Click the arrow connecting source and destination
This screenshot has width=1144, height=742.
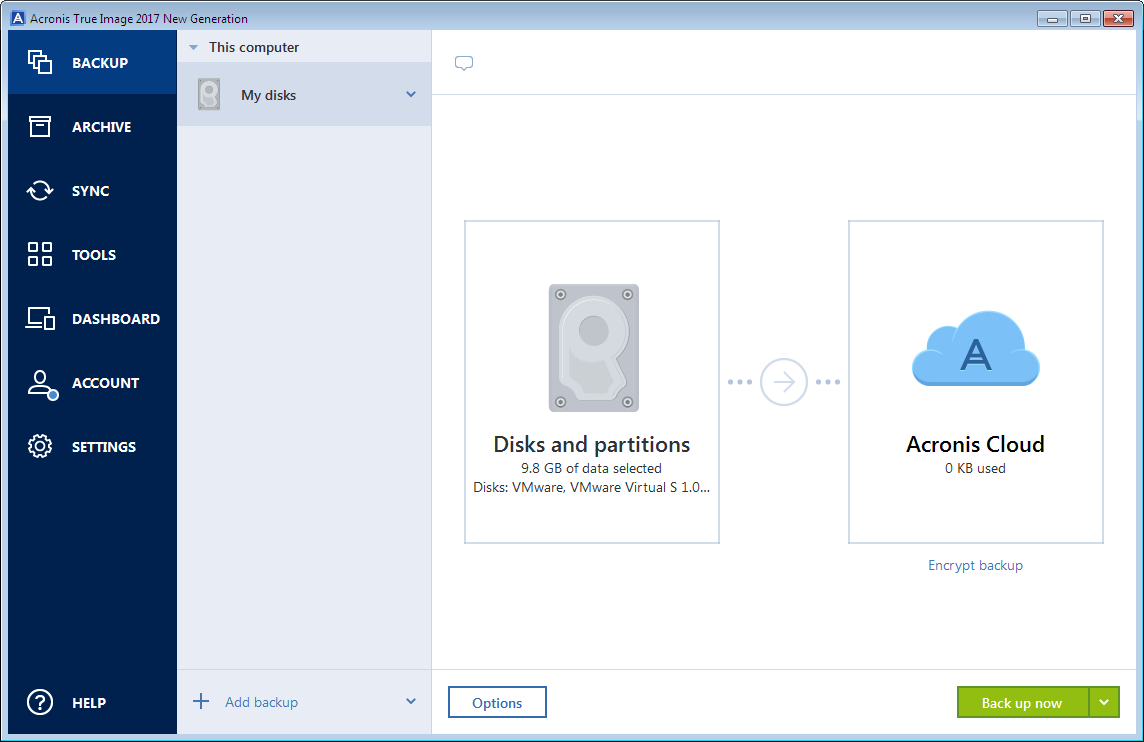(x=784, y=382)
